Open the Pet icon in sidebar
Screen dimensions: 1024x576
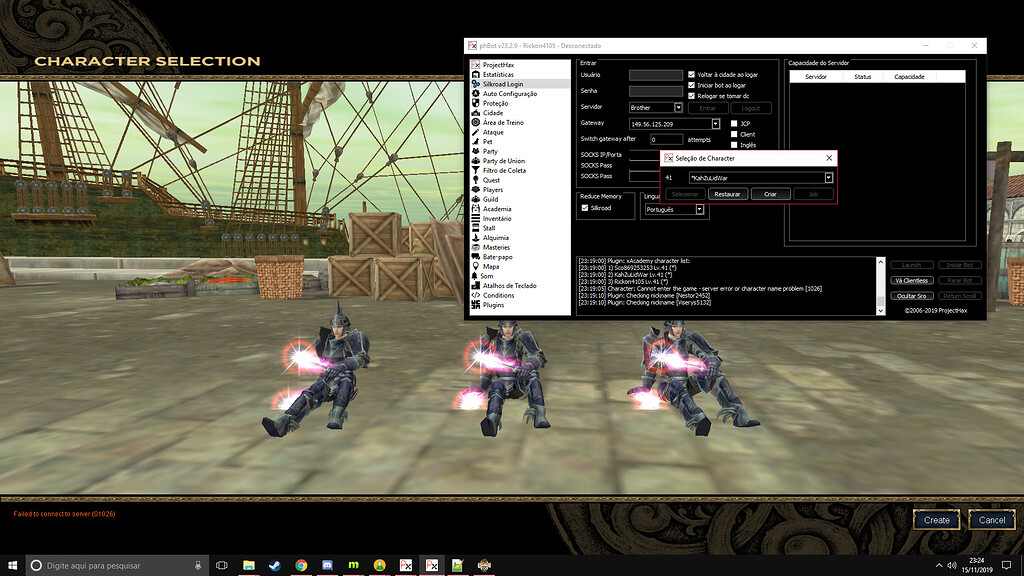pyautogui.click(x=475, y=142)
